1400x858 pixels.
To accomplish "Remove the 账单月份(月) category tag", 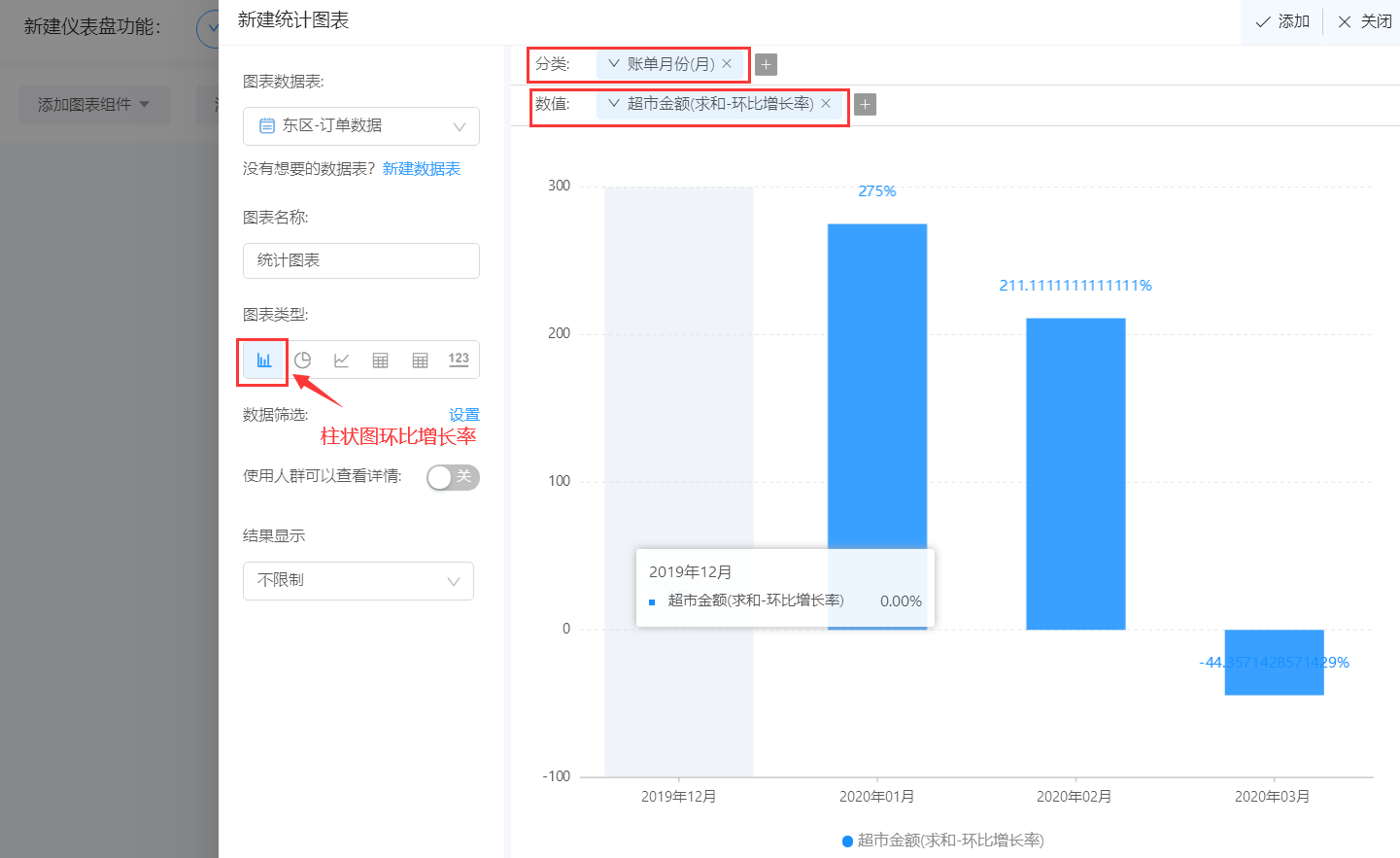I will click(727, 64).
